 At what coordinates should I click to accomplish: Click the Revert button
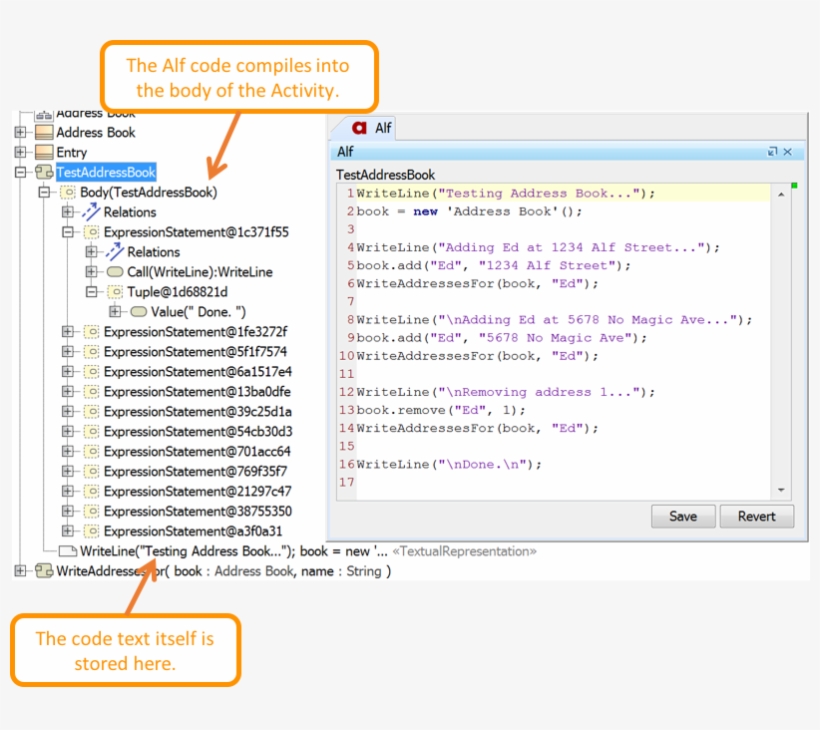coord(756,516)
